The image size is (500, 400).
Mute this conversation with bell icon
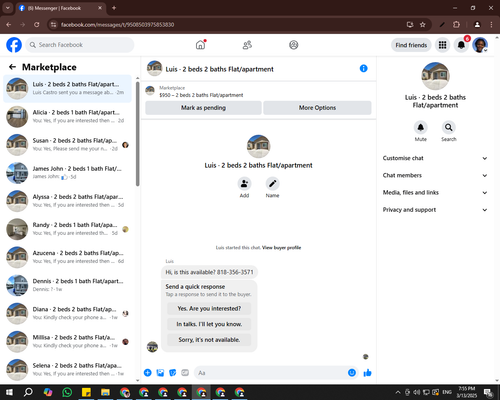[421, 127]
